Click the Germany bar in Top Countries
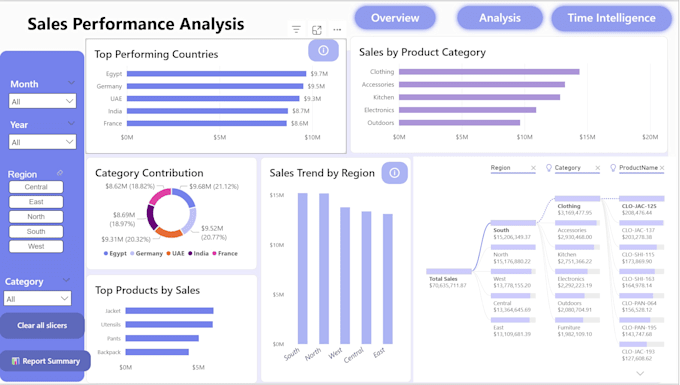680x385 pixels. 215,86
